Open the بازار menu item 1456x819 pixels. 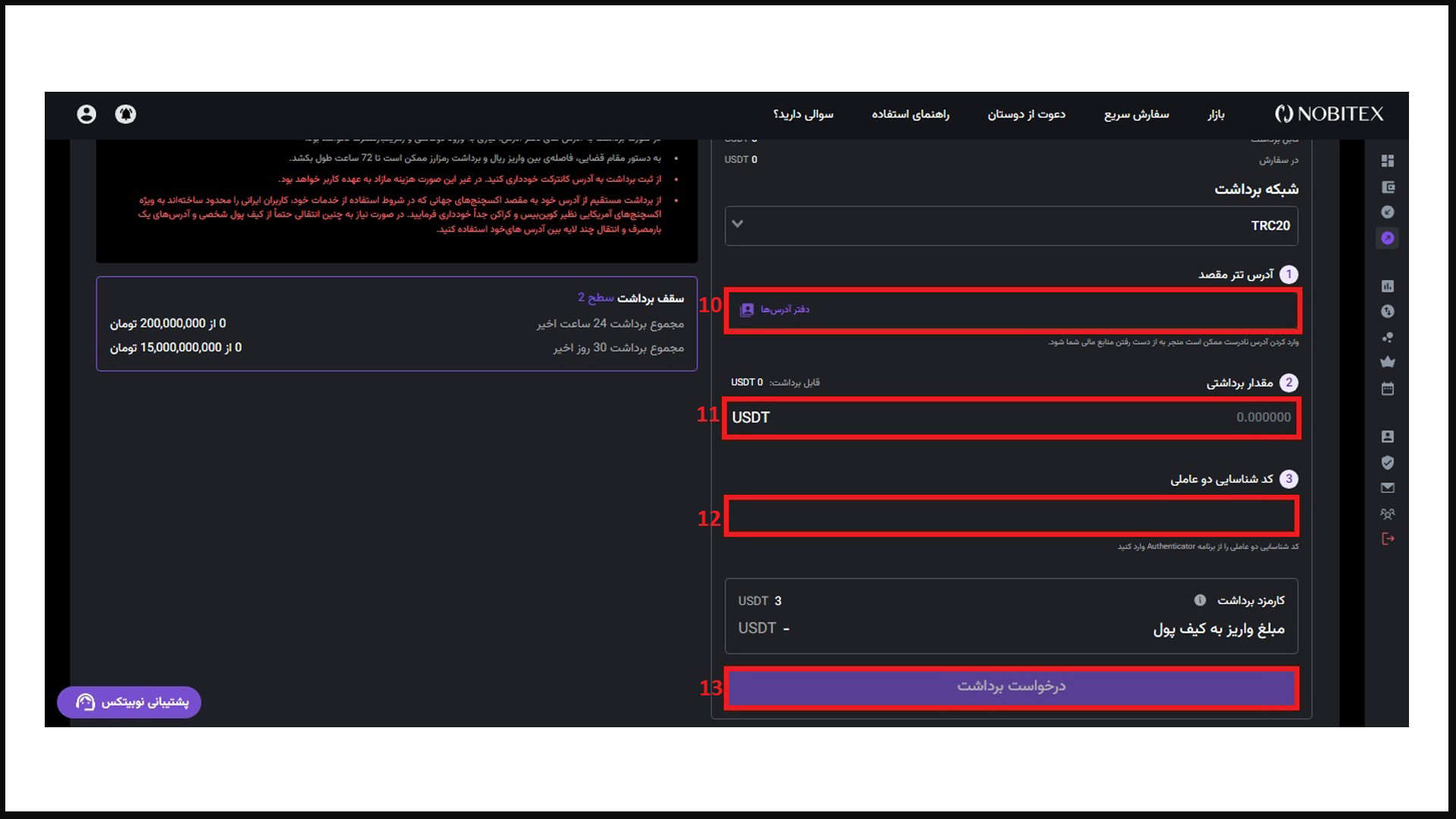[1216, 115]
